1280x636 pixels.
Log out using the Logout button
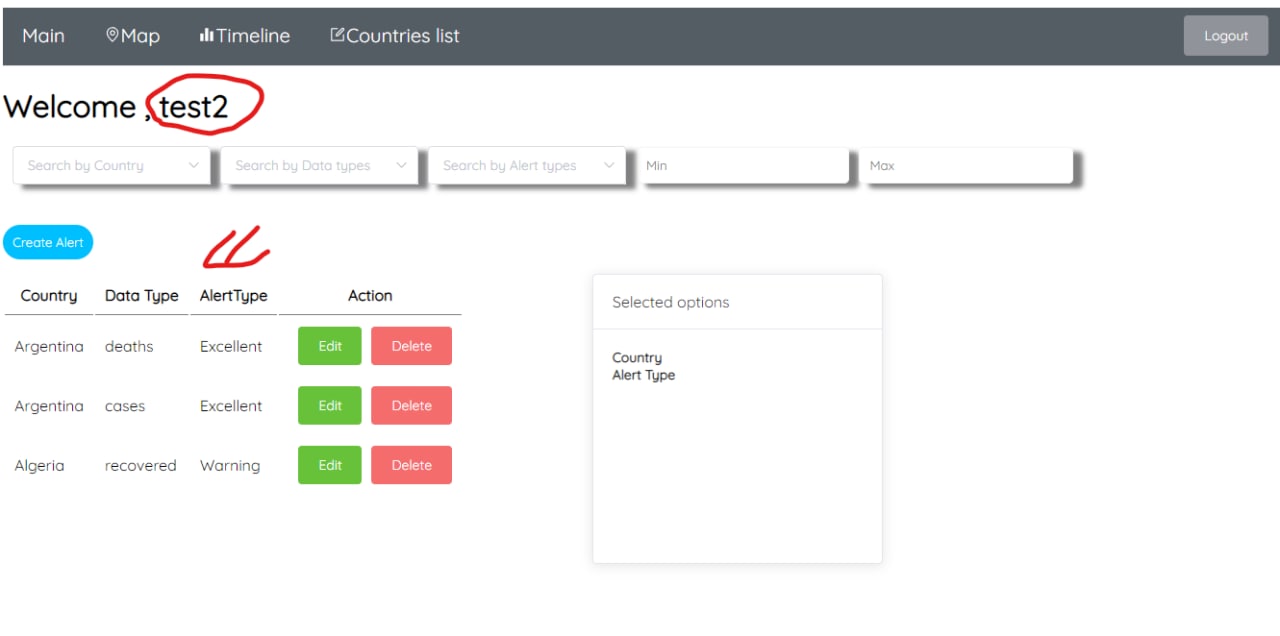pos(1226,36)
